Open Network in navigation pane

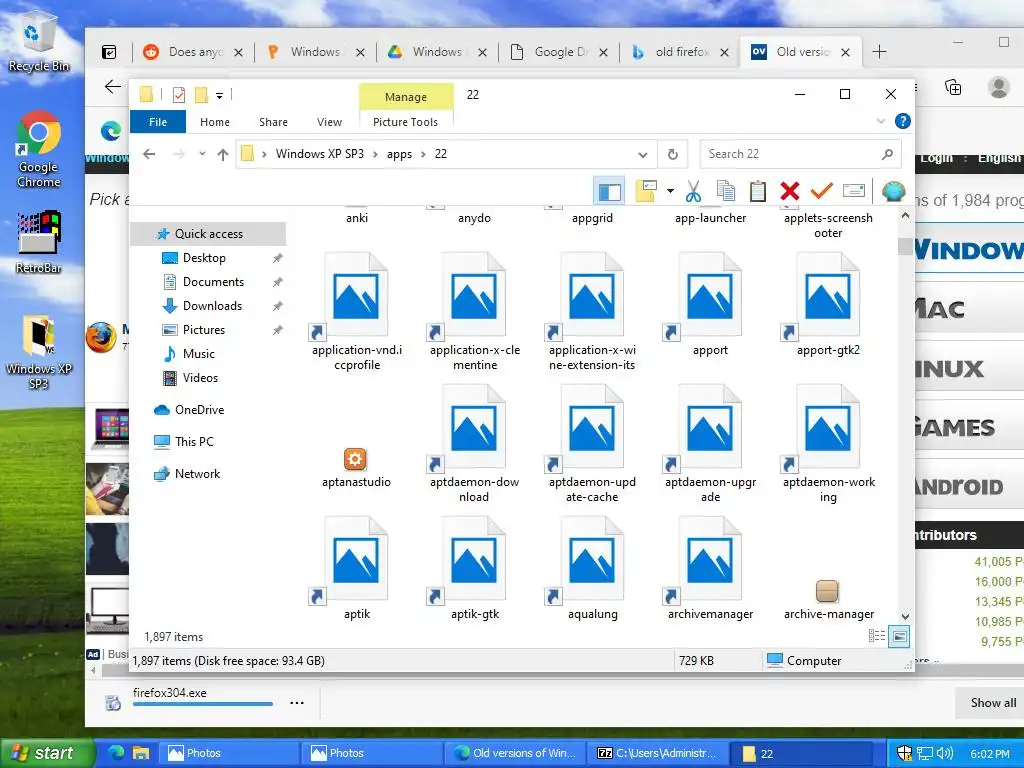[197, 473]
